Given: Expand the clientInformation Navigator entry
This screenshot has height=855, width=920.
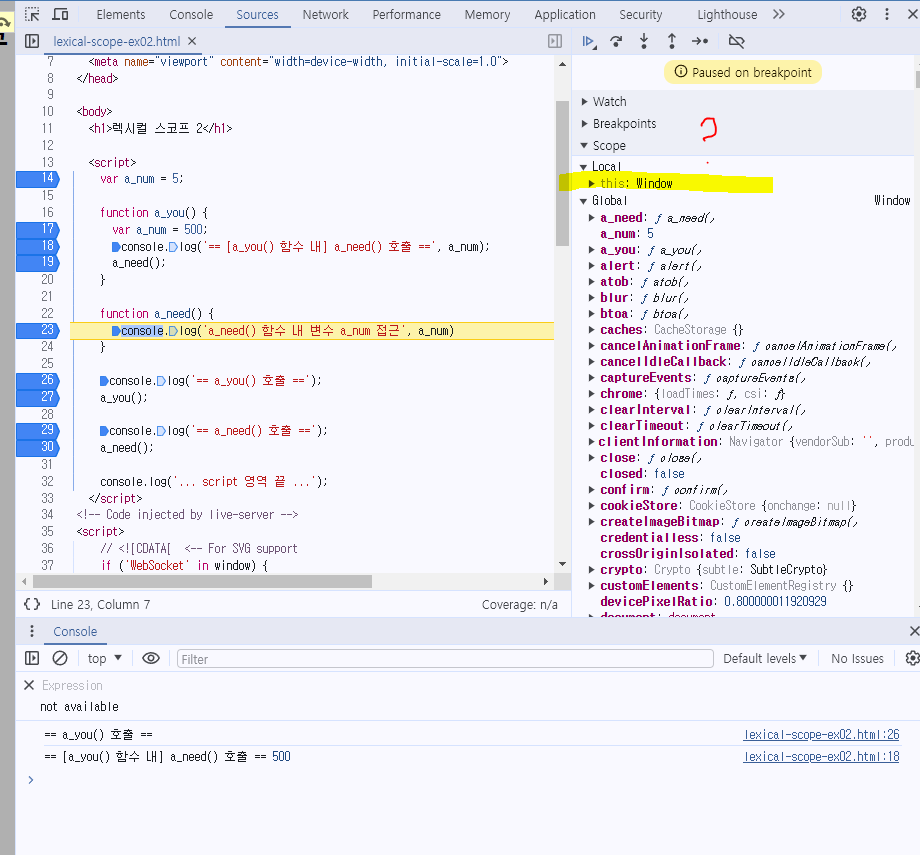Looking at the screenshot, I should coord(592,441).
